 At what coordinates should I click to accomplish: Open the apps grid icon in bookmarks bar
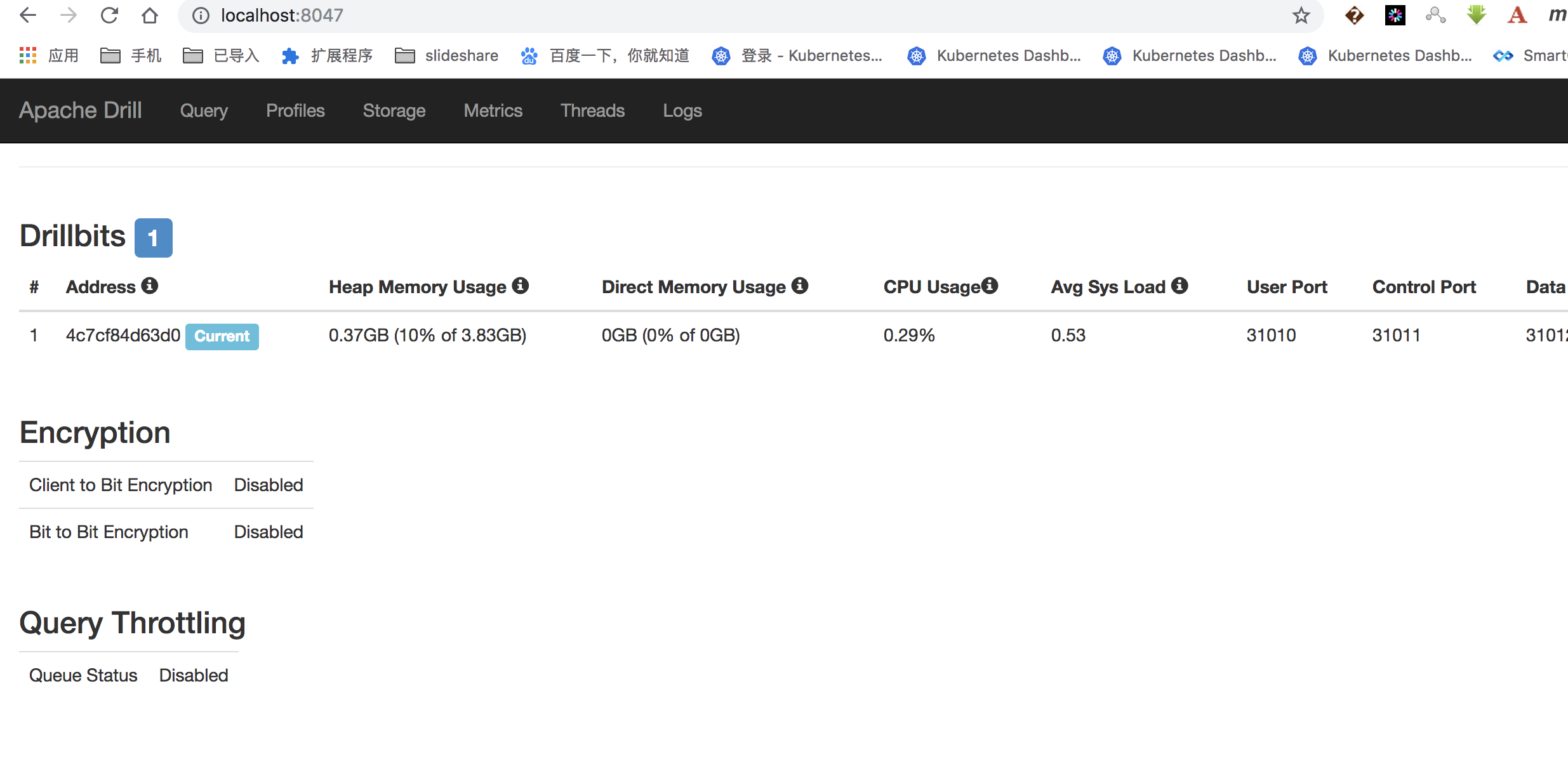coord(28,56)
